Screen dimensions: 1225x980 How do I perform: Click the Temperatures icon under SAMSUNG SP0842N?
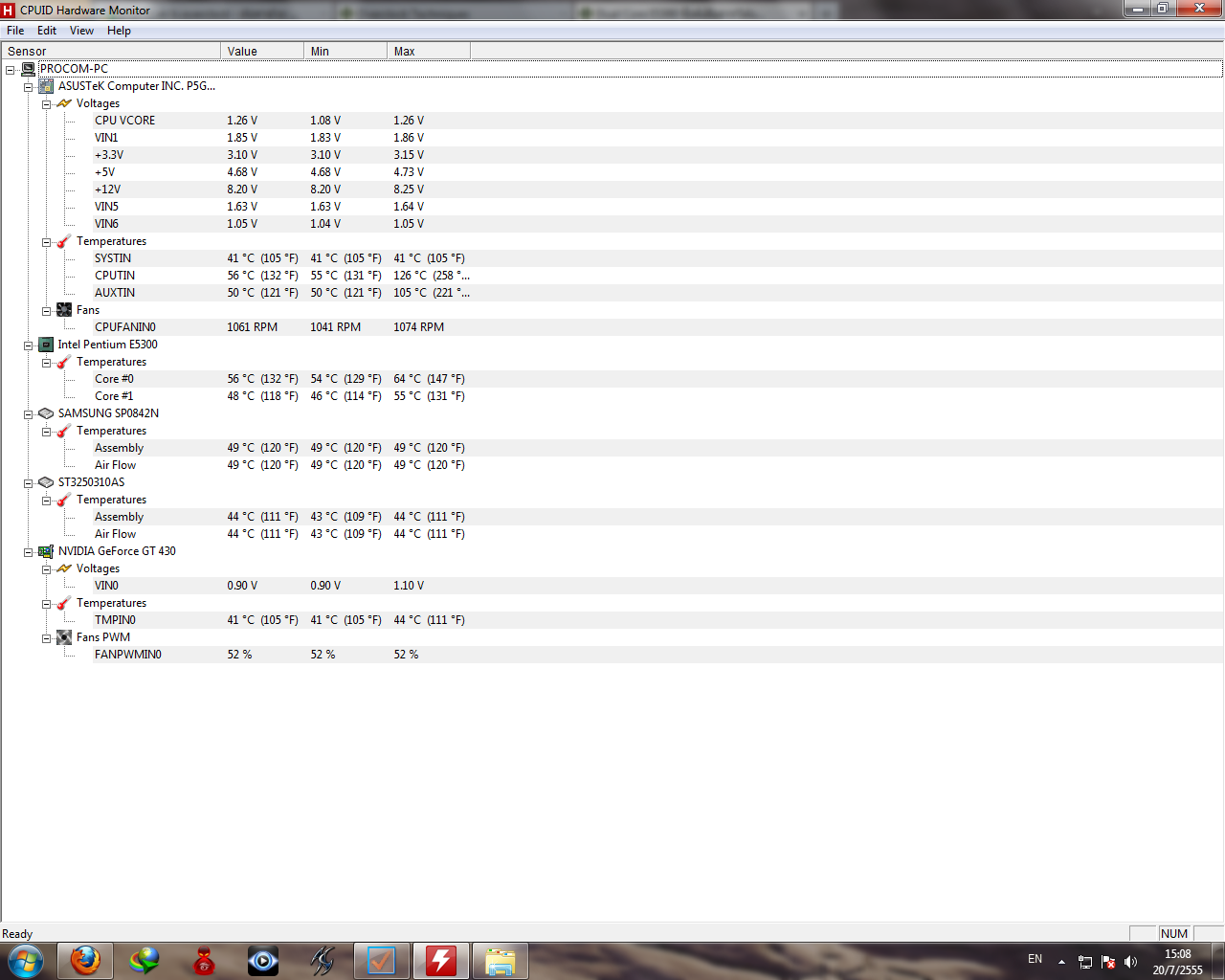(x=64, y=431)
